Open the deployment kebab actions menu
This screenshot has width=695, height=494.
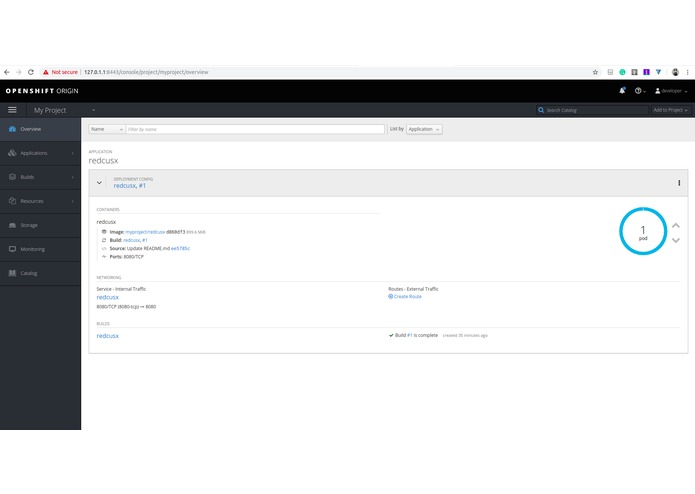pos(679,183)
